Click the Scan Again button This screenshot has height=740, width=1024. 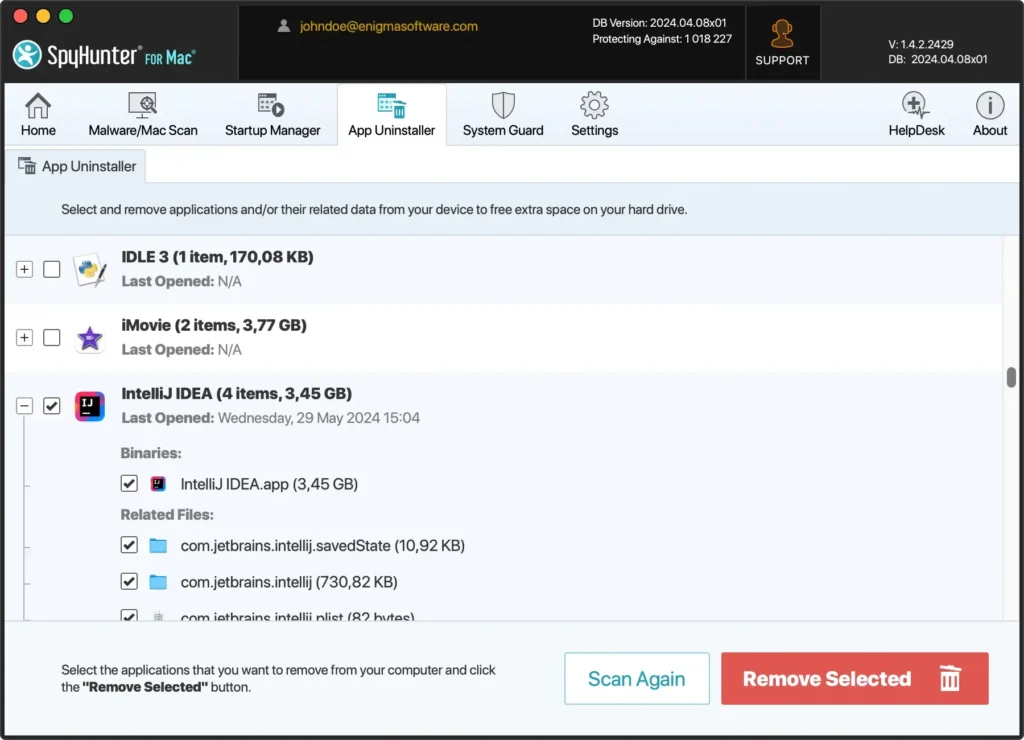click(x=637, y=678)
